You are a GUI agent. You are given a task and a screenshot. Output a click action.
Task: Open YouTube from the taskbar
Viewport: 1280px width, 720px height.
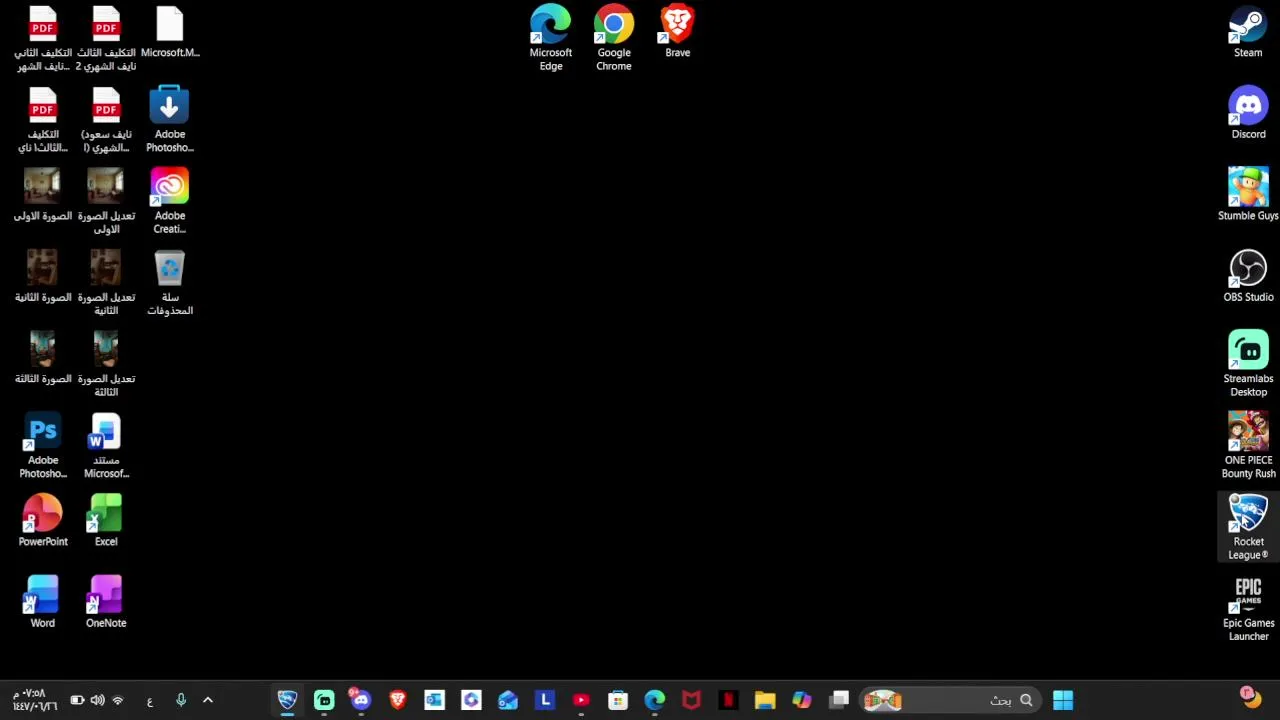(581, 700)
